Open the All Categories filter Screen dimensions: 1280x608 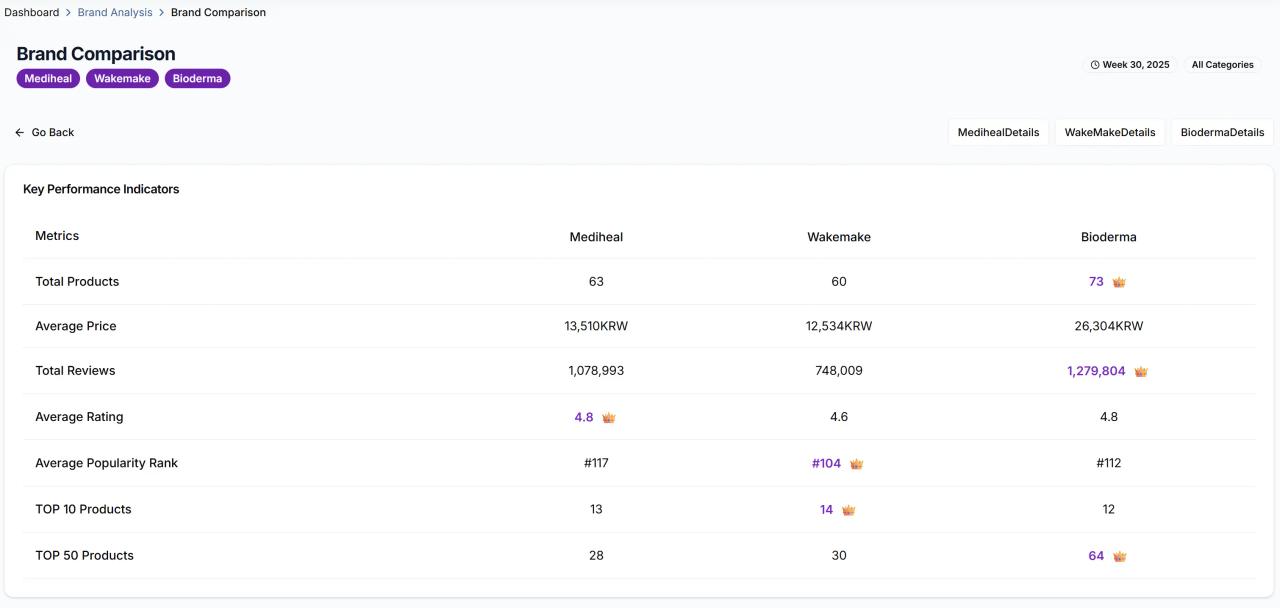1222,65
